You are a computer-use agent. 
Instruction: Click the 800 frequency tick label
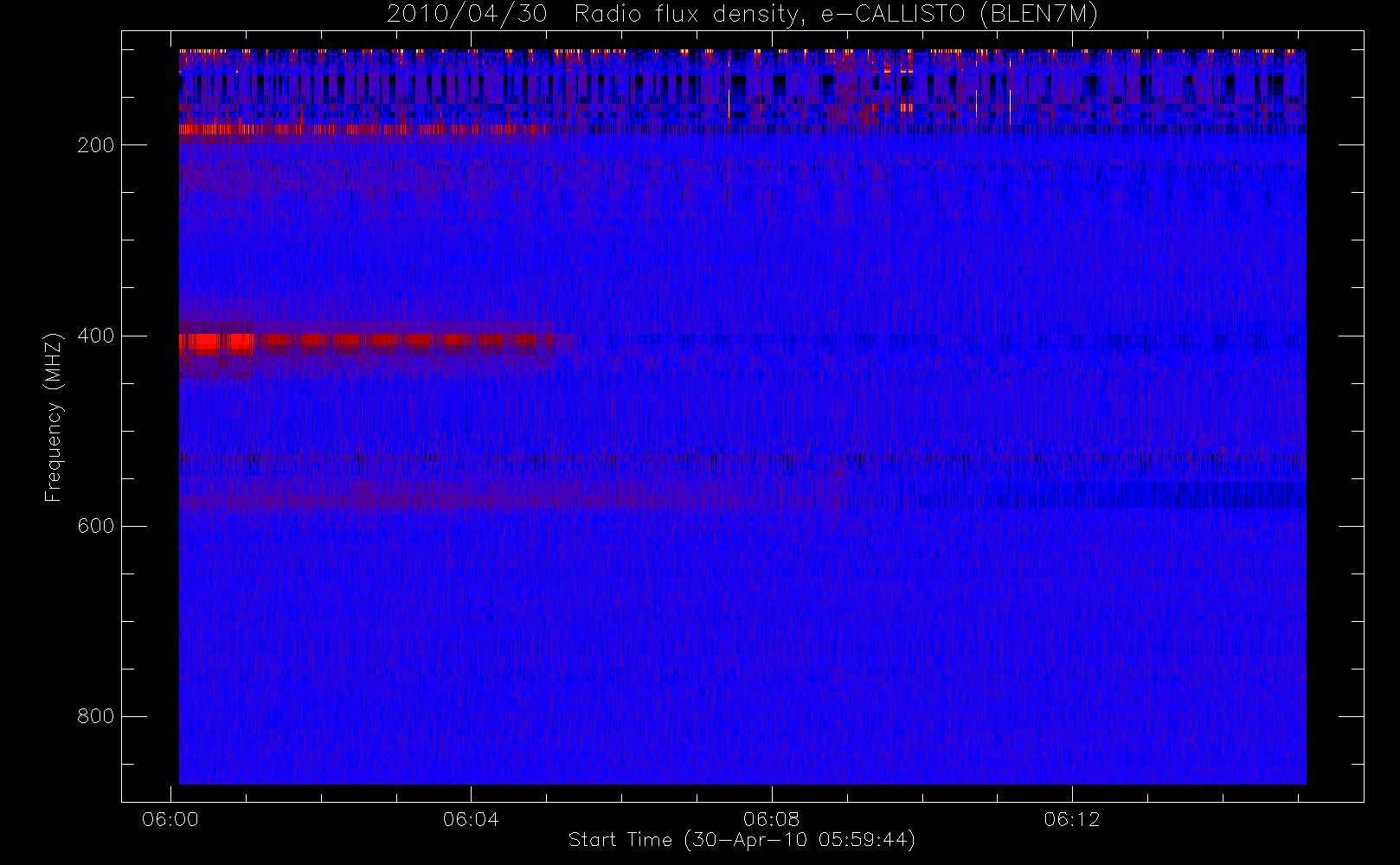96,716
